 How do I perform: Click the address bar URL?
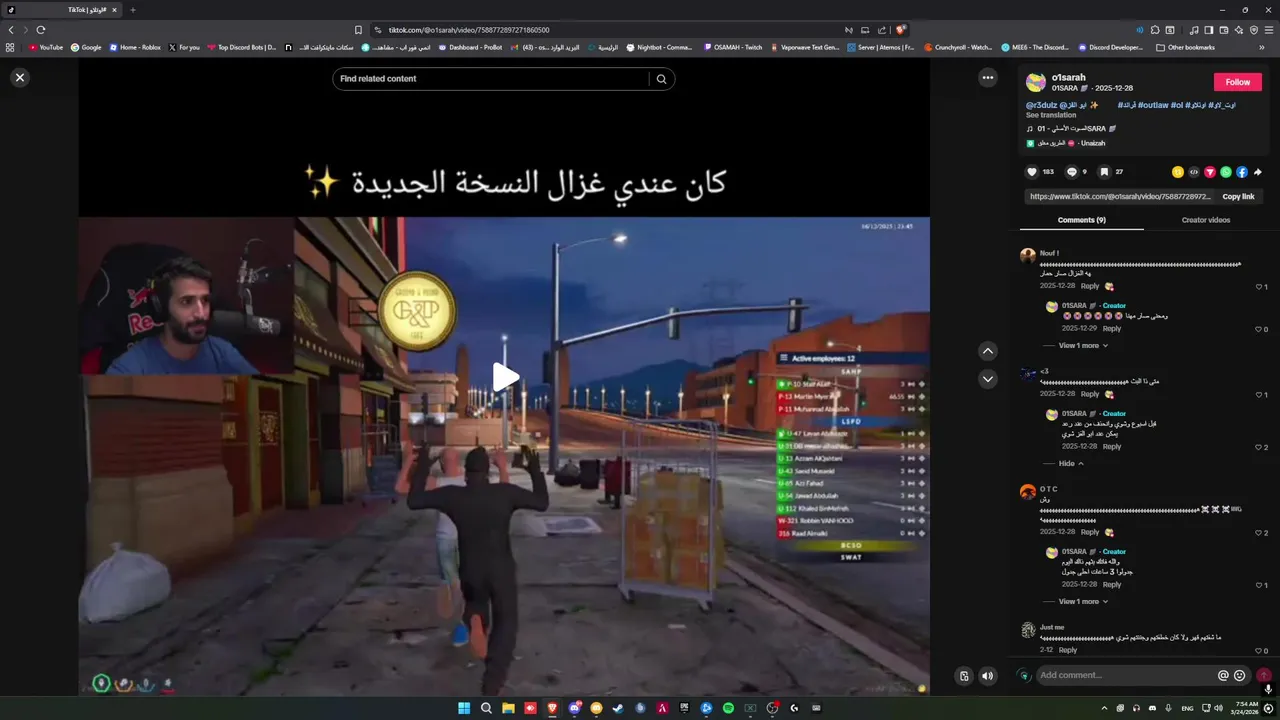(469, 30)
